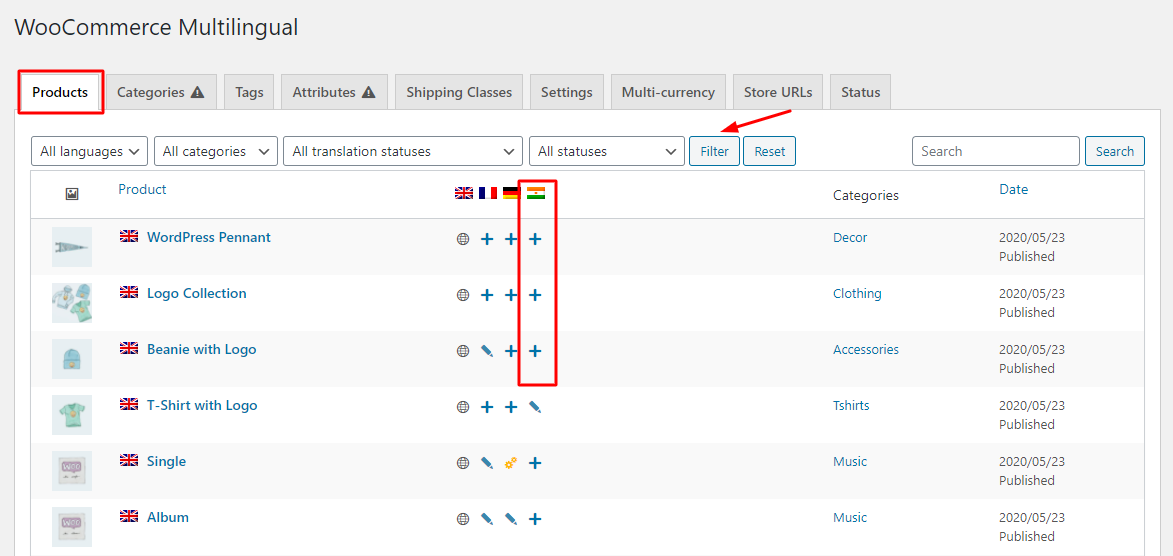Edit French translation of Single

pyautogui.click(x=487, y=463)
